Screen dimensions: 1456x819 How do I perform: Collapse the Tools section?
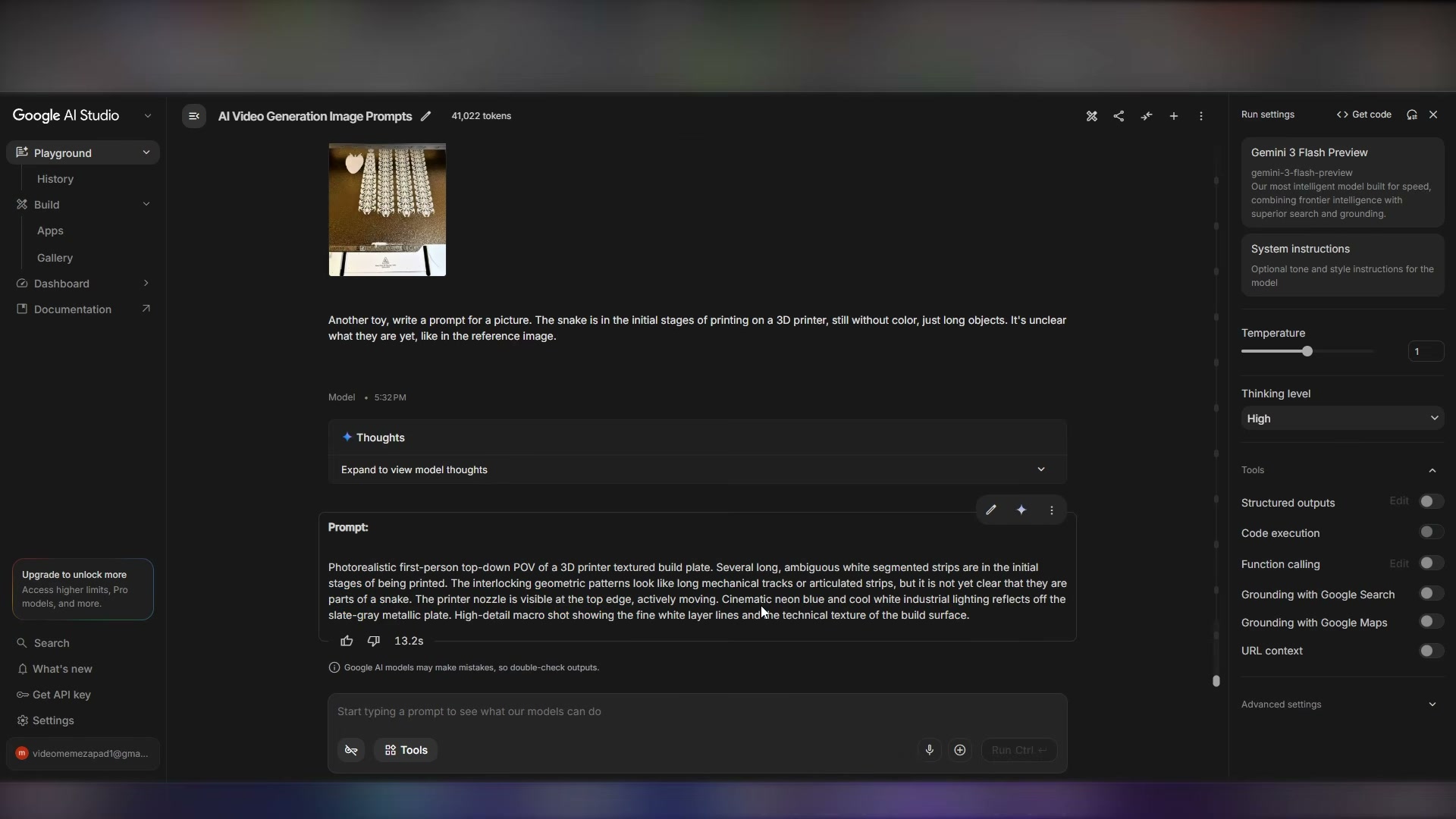pyautogui.click(x=1432, y=470)
